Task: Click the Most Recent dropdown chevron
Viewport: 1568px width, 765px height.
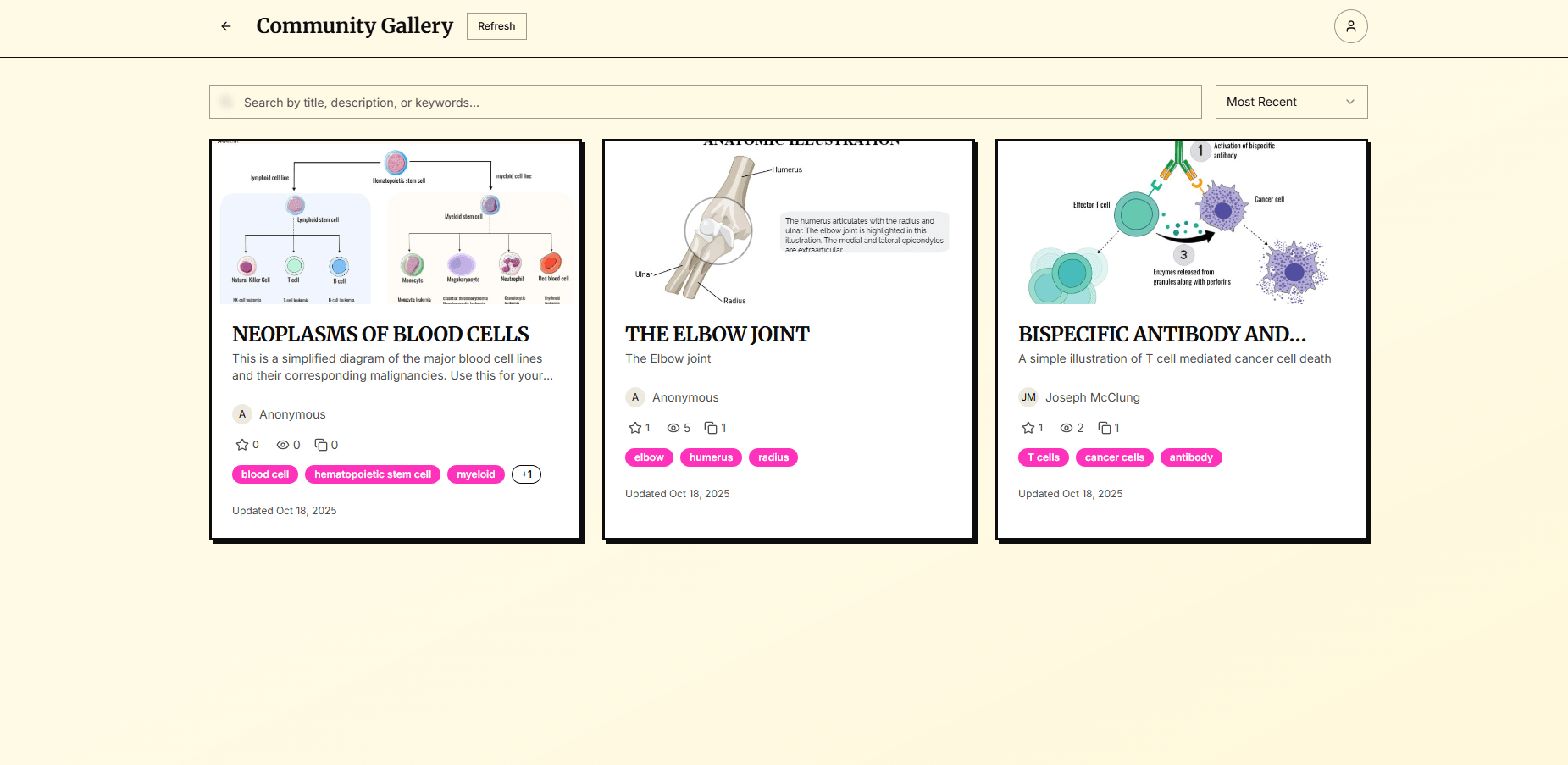Action: click(x=1349, y=102)
